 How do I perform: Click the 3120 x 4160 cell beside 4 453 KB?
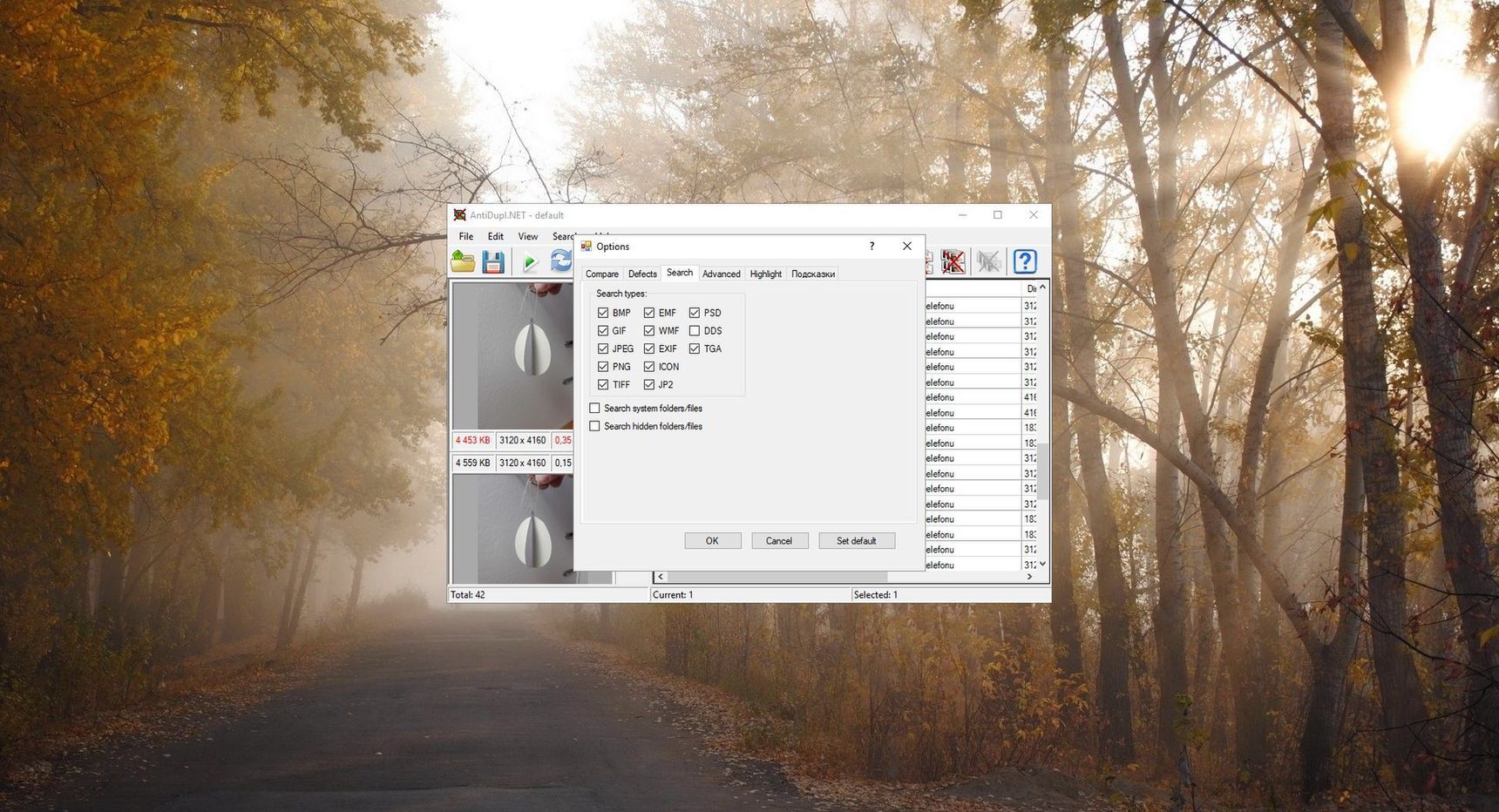(x=523, y=441)
